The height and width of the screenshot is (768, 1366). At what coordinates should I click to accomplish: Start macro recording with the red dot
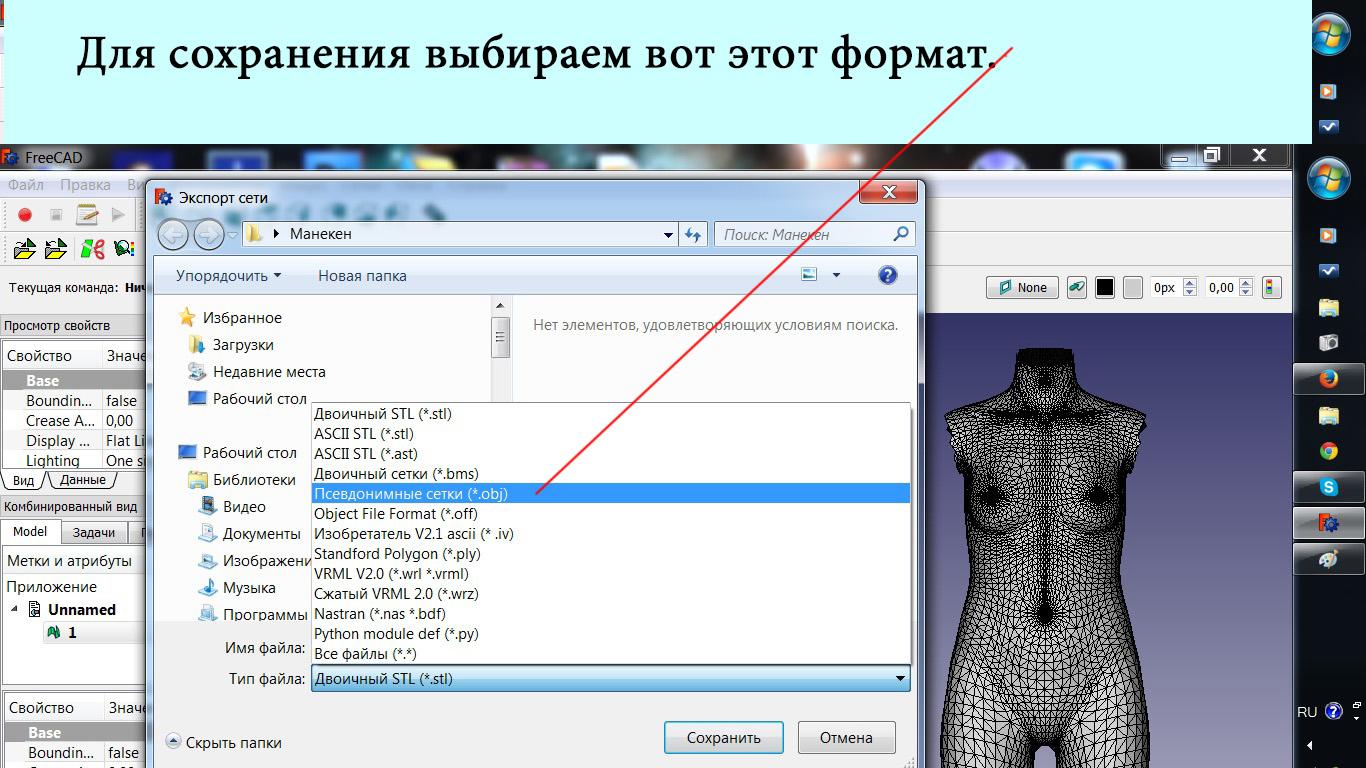pos(25,214)
